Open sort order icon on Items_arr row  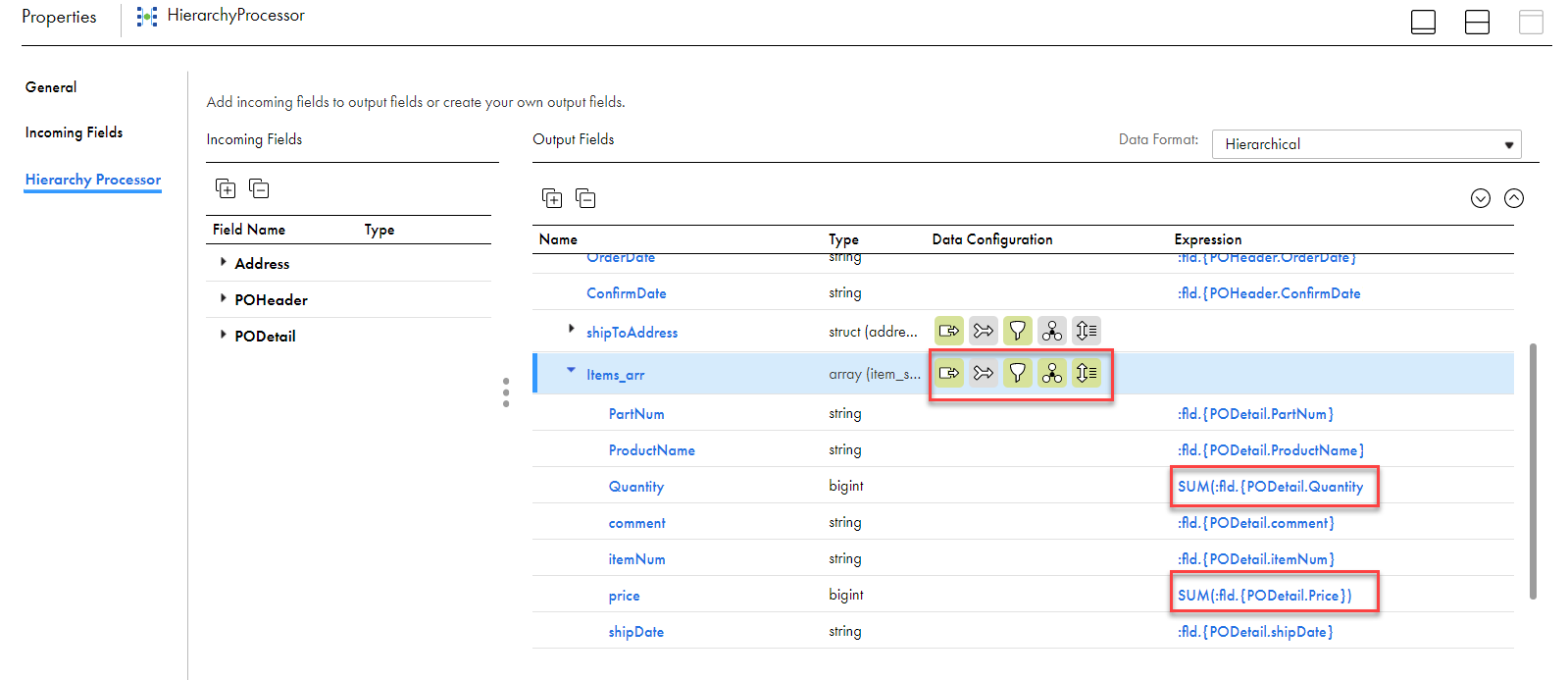(1087, 373)
